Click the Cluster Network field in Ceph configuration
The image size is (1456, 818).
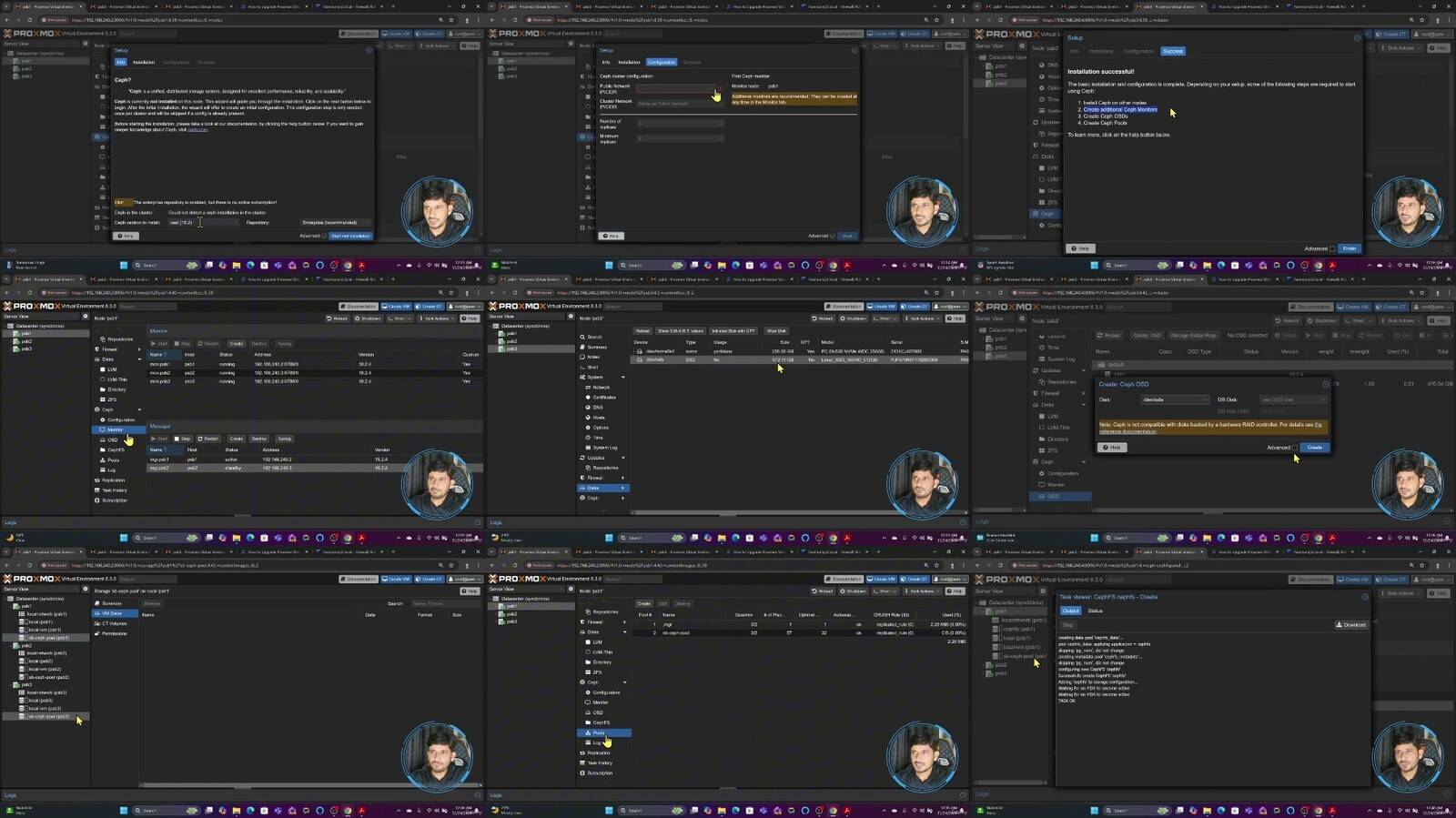click(680, 104)
